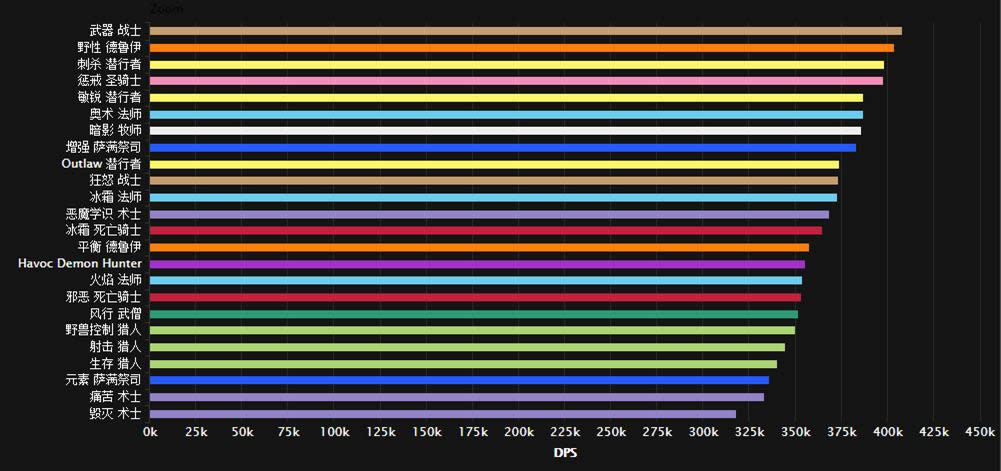Viewport: 1001px width, 471px height.
Task: Select the pink 惩戒 圣骑士 bar
Action: [516, 81]
